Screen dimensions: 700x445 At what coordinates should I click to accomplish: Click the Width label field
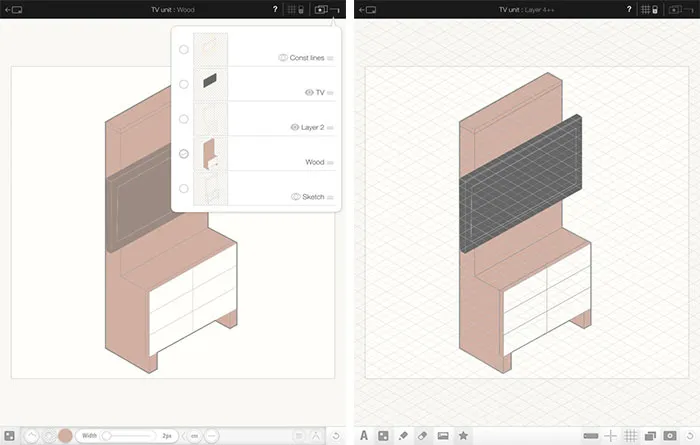pos(89,436)
